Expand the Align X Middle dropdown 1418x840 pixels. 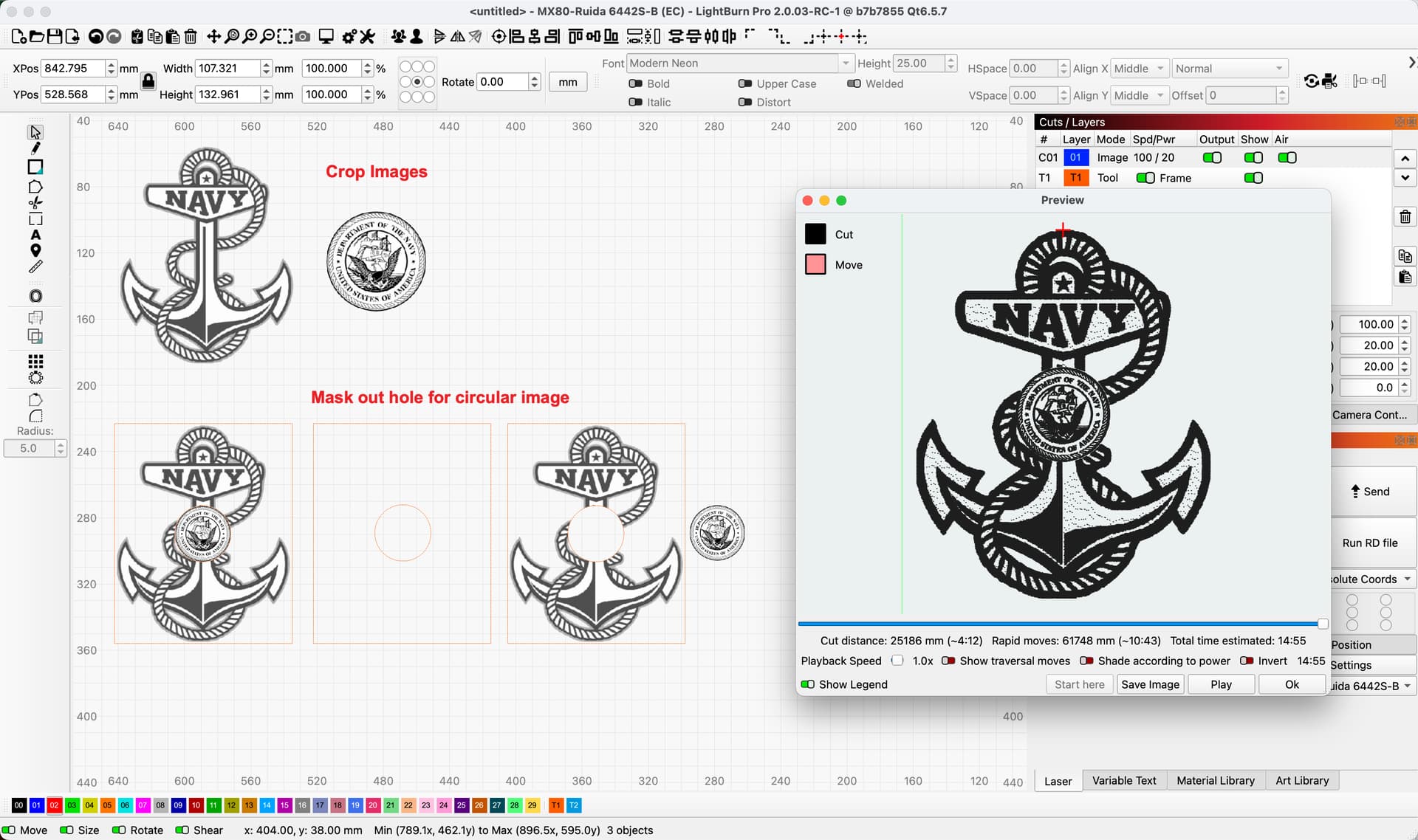[x=1140, y=69]
